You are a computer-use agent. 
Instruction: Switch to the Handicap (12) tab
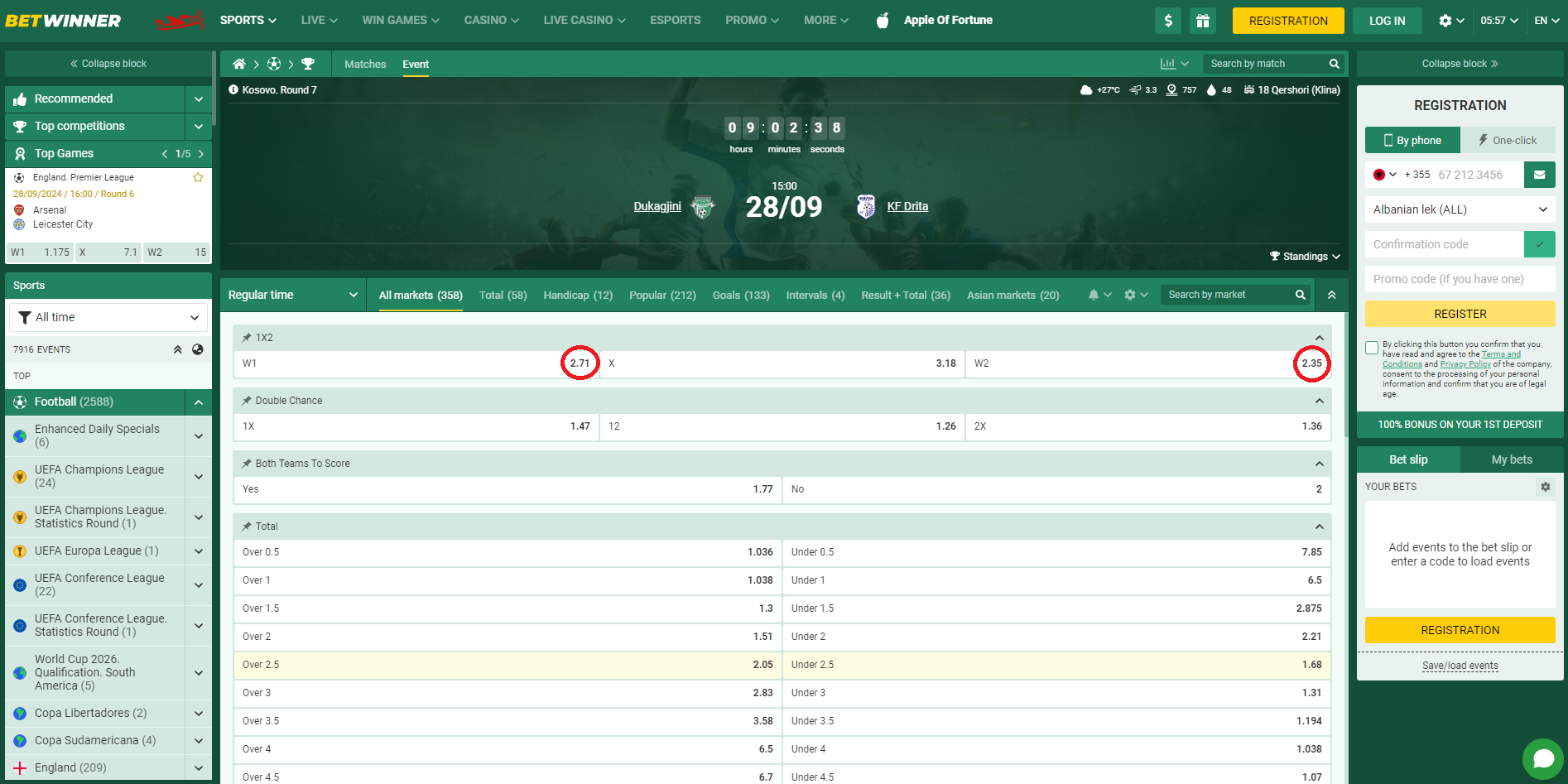[x=578, y=295]
